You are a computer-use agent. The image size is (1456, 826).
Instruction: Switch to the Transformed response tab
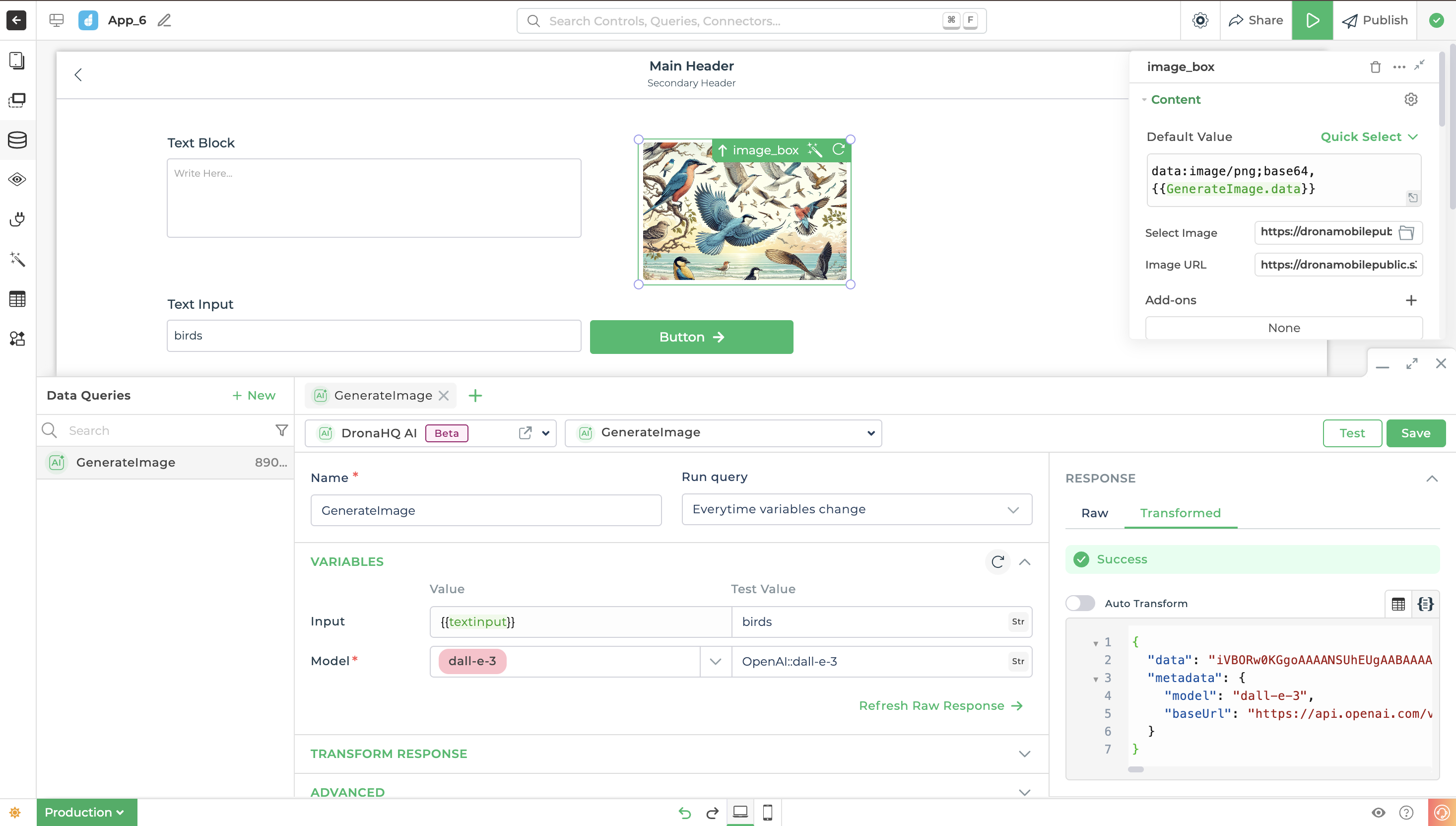coord(1180,513)
